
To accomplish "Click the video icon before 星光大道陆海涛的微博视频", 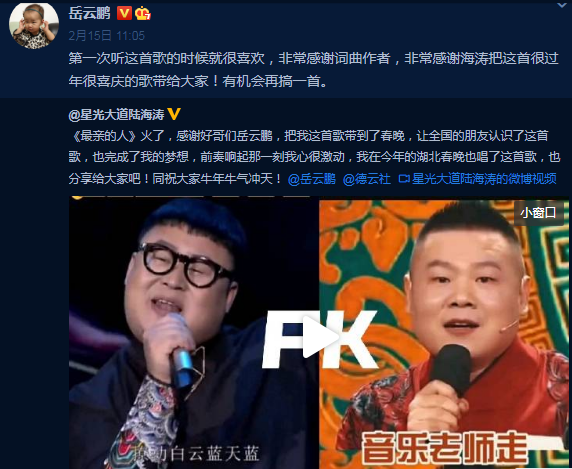I will [404, 179].
